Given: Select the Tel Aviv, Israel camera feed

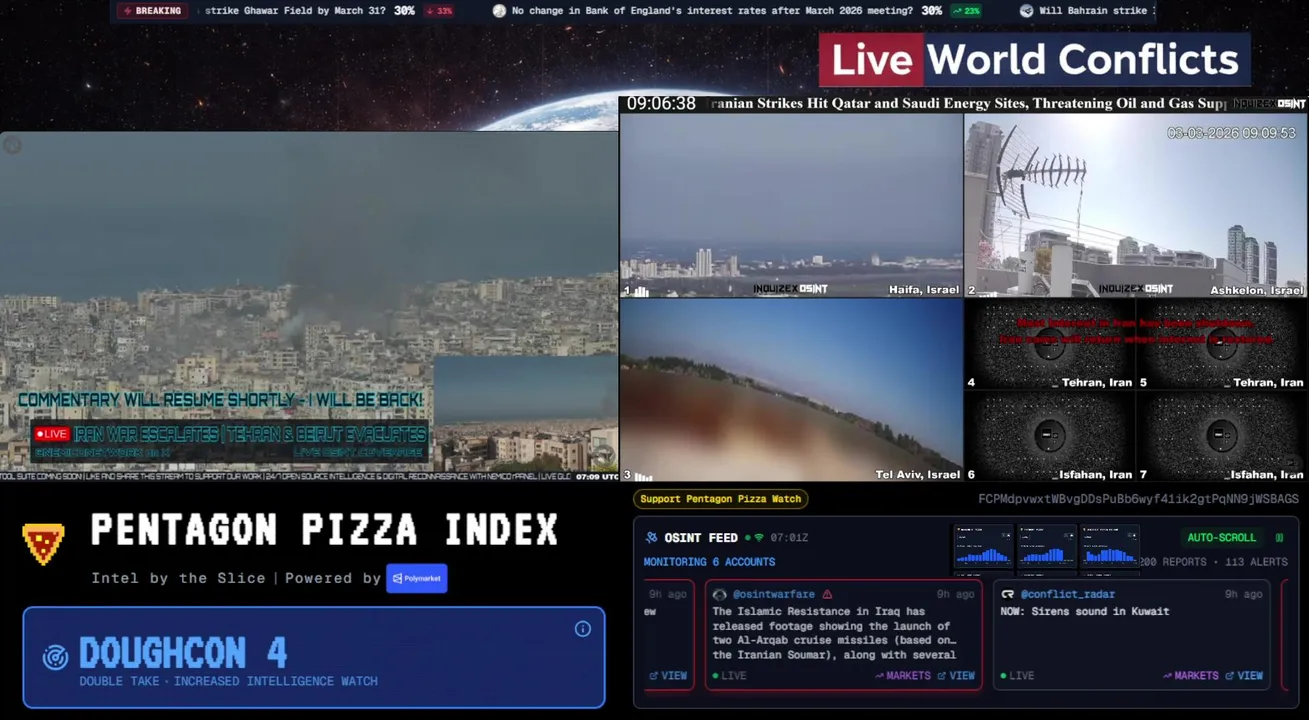Looking at the screenshot, I should pyautogui.click(x=791, y=391).
